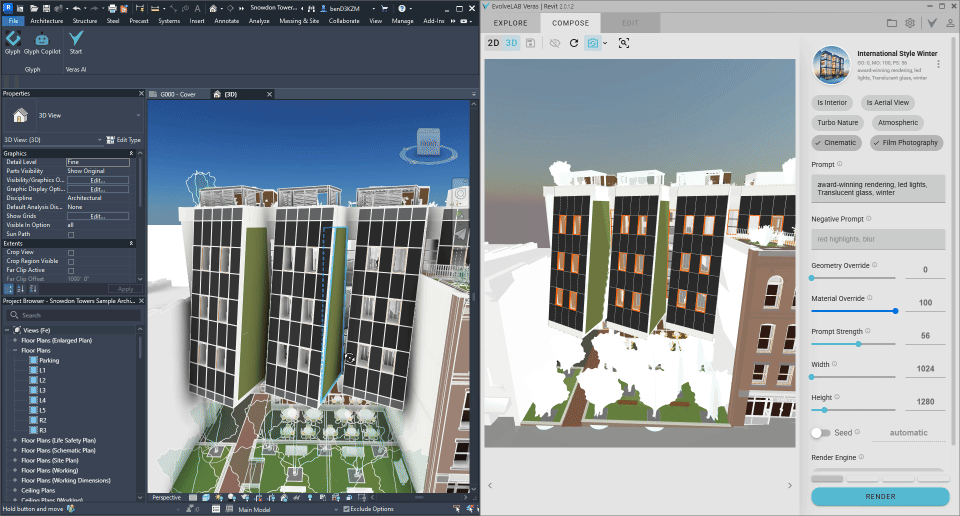The image size is (960, 516).
Task: Click Visual Style icon in view control bar
Action: pyautogui.click(x=206, y=498)
